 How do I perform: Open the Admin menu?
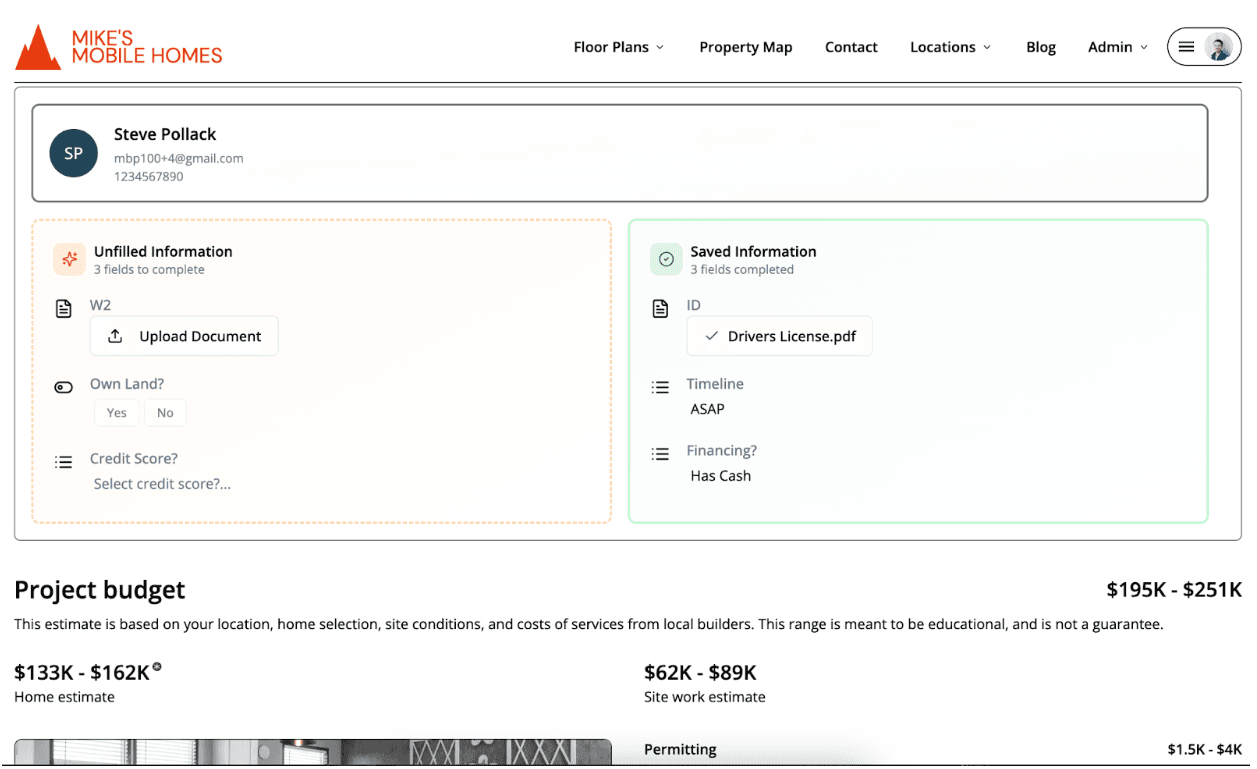pyautogui.click(x=1116, y=46)
